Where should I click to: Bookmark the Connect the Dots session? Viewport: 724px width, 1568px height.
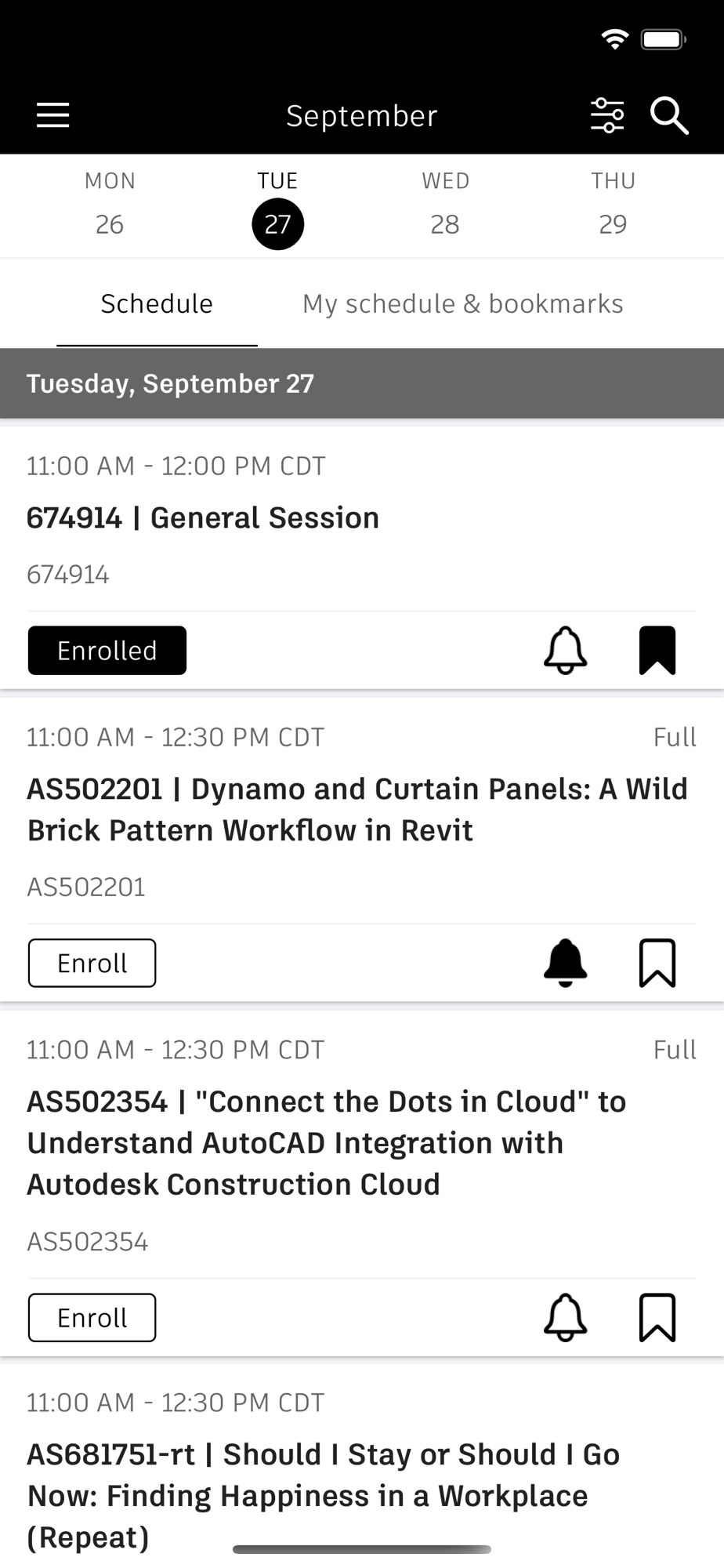[657, 1317]
